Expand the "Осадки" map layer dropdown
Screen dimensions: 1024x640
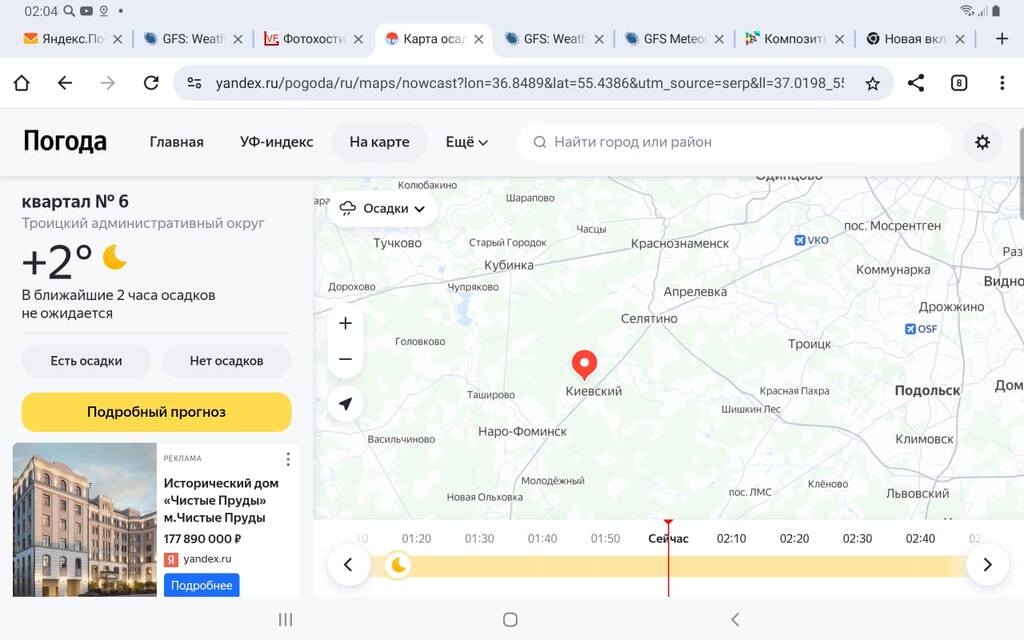click(383, 209)
